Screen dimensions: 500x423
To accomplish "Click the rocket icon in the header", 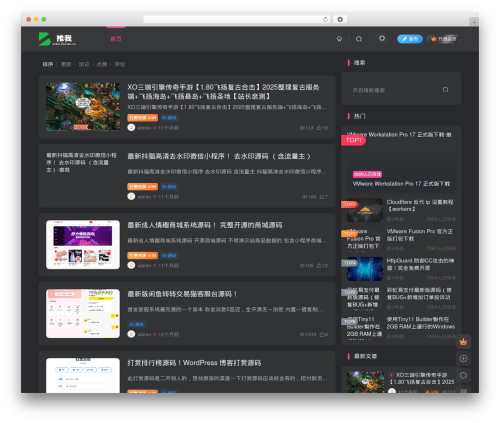I will (x=339, y=39).
